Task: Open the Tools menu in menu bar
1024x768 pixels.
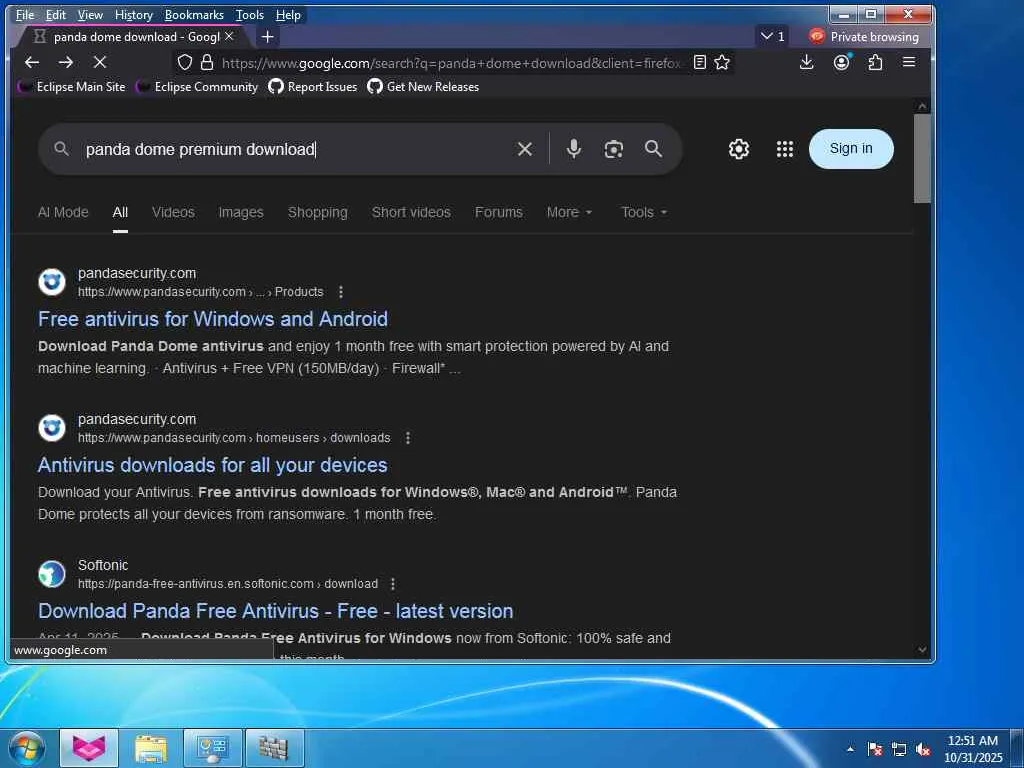Action: [249, 14]
